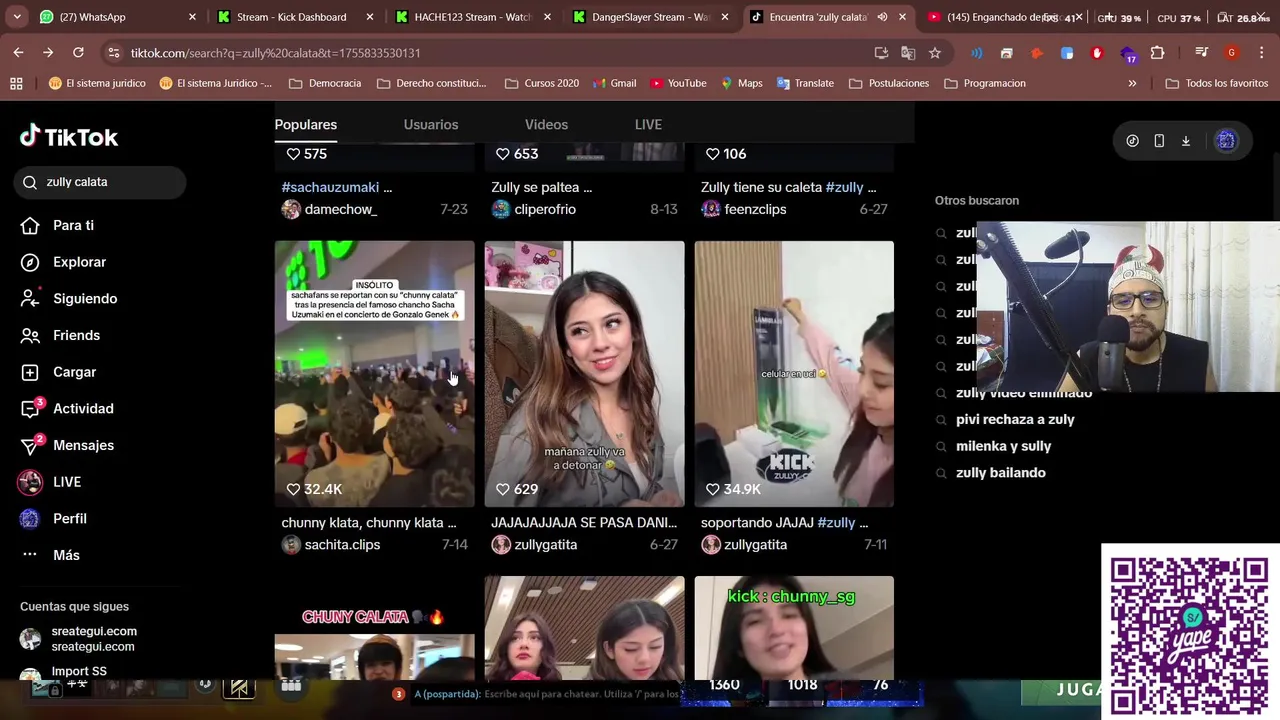Open Todos los favoritos folder
Image resolution: width=1280 pixels, height=720 pixels.
tap(1217, 83)
